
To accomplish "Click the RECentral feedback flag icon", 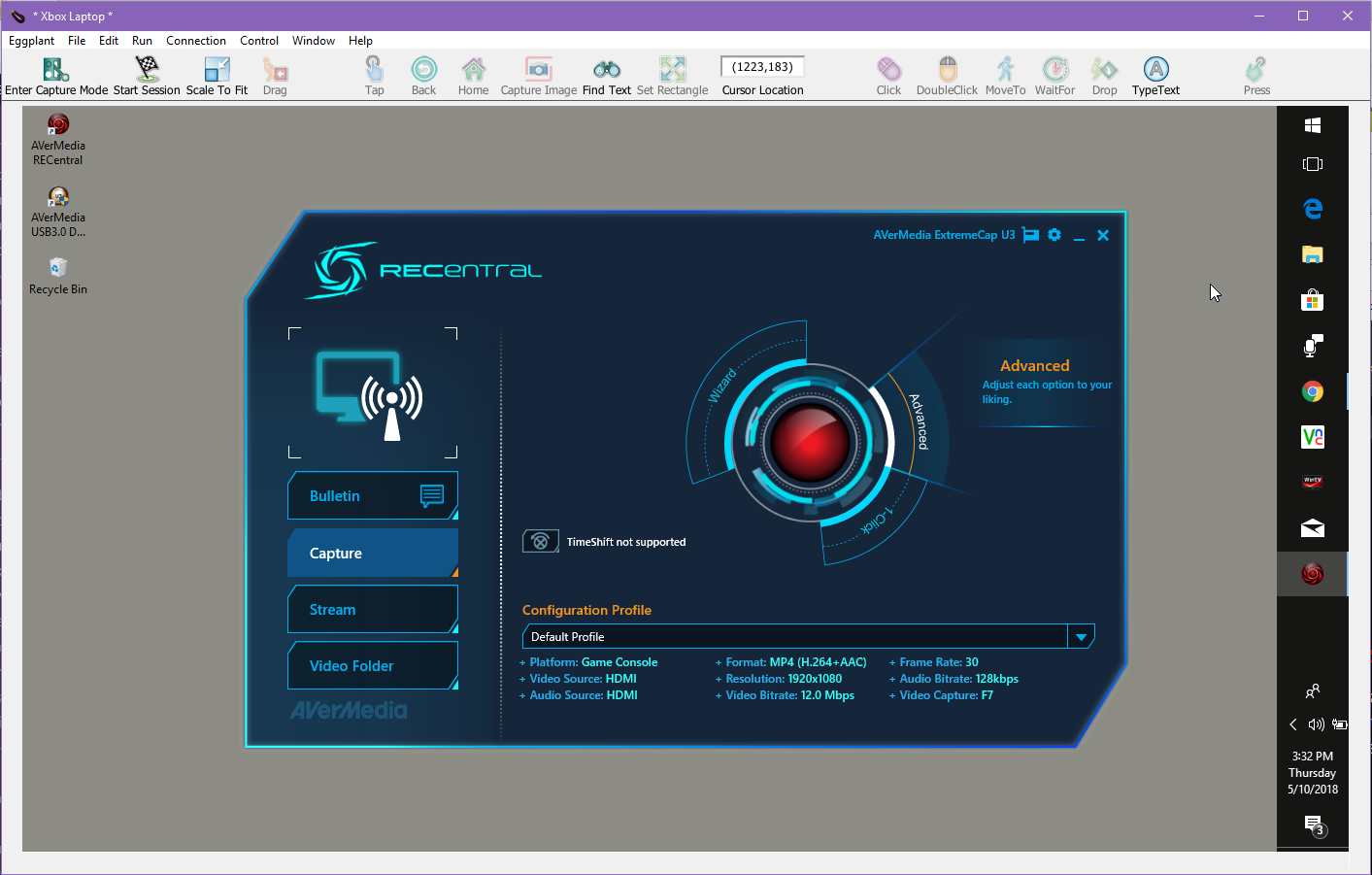I will point(1030,235).
